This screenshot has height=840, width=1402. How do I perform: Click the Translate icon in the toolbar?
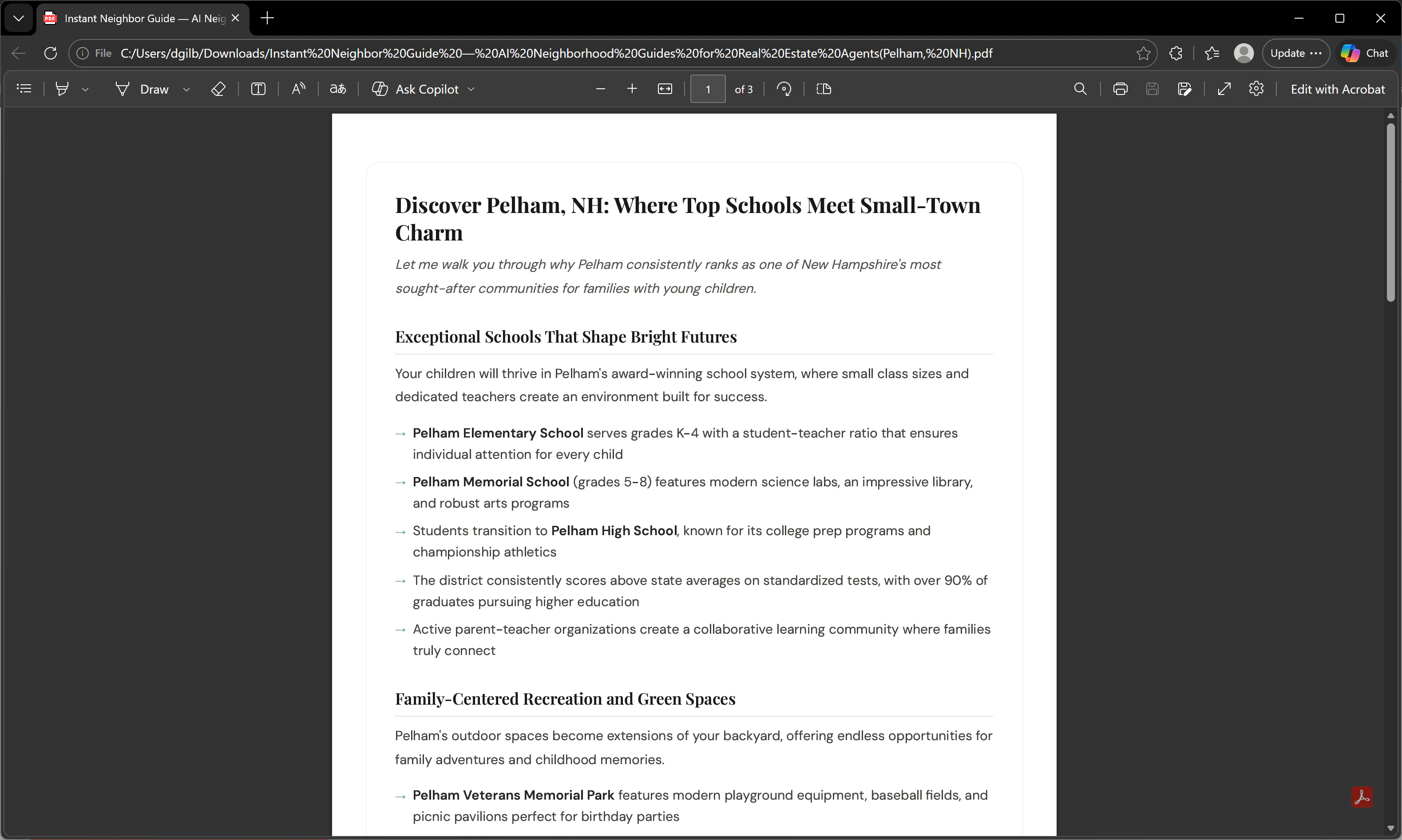[x=338, y=89]
